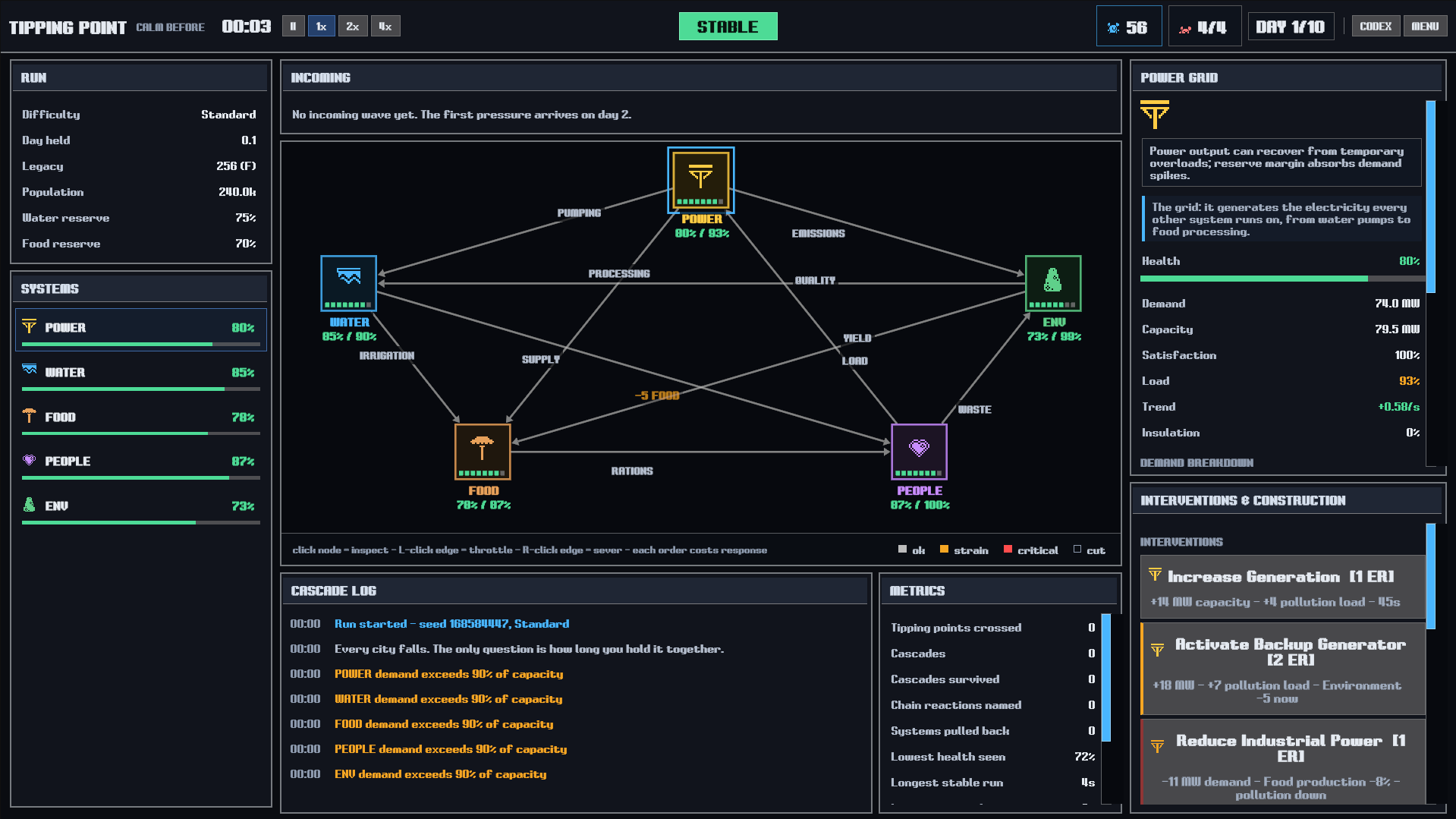Set game speed to 2x
This screenshot has height=819, width=1456.
point(352,27)
